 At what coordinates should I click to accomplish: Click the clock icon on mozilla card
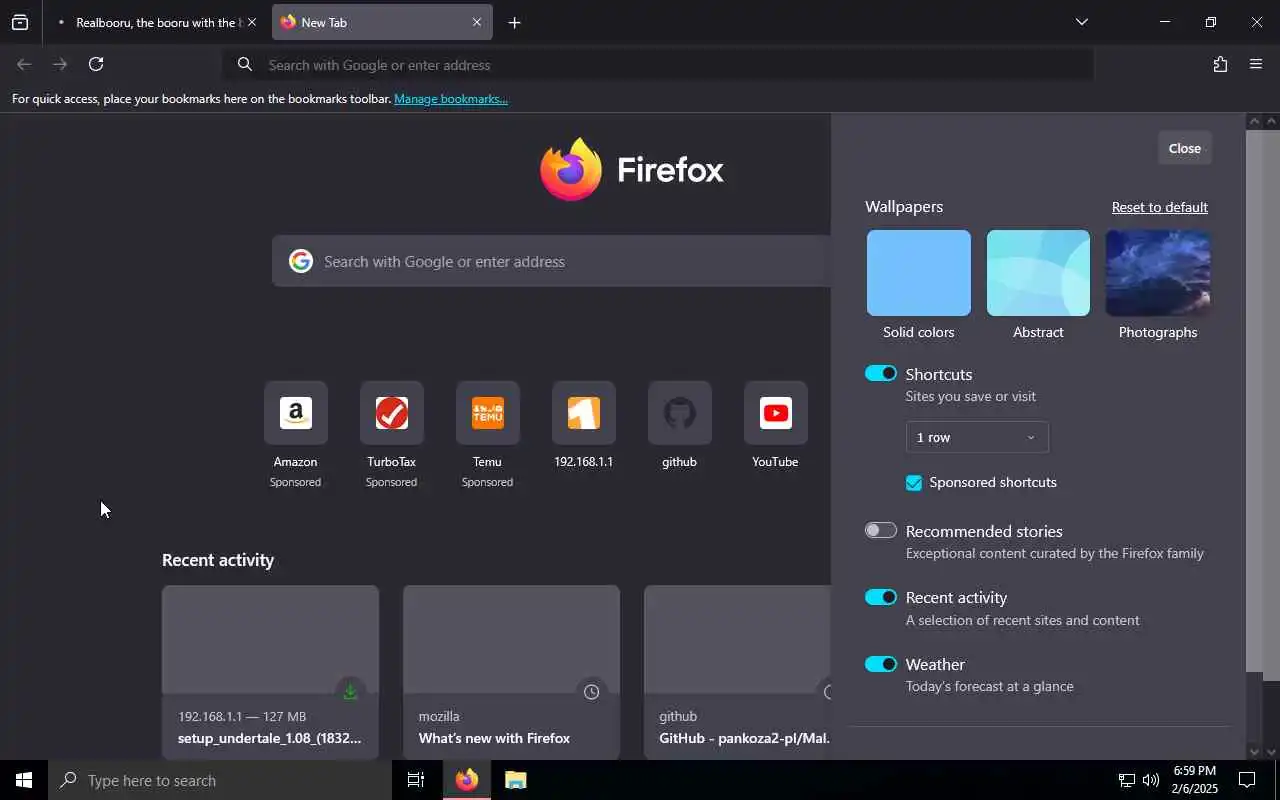point(591,692)
